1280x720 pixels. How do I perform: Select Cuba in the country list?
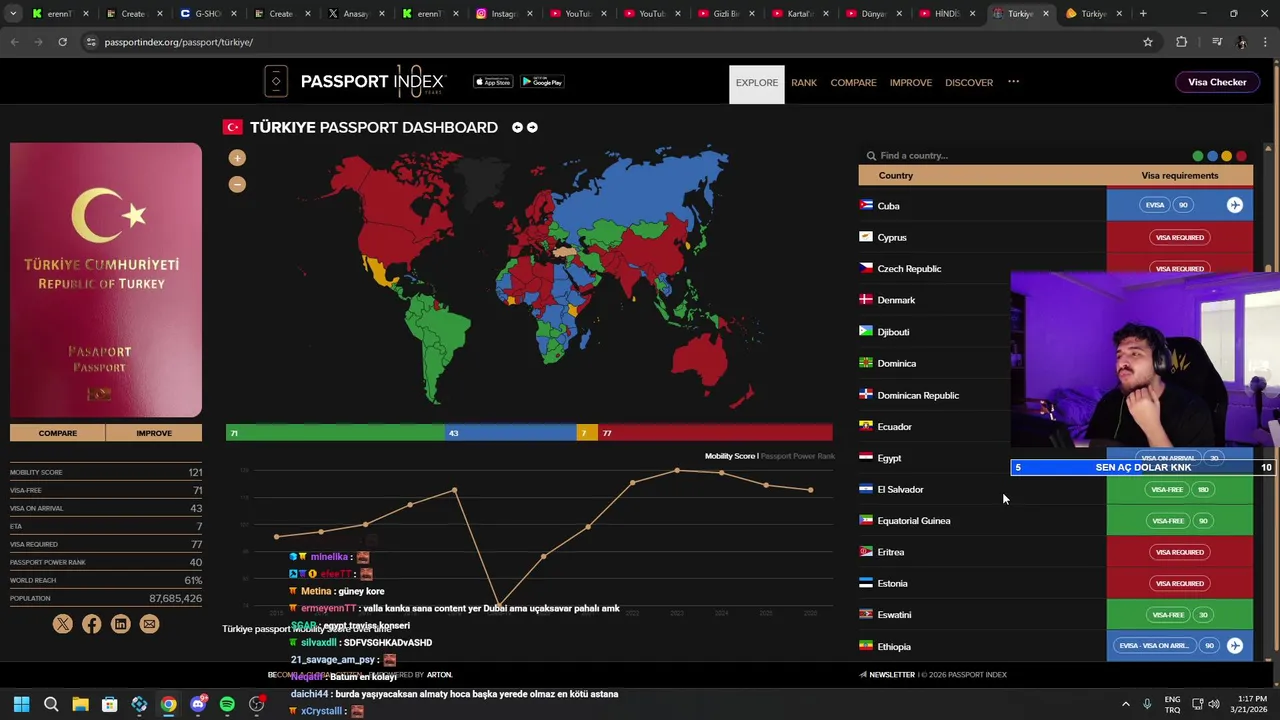[888, 206]
